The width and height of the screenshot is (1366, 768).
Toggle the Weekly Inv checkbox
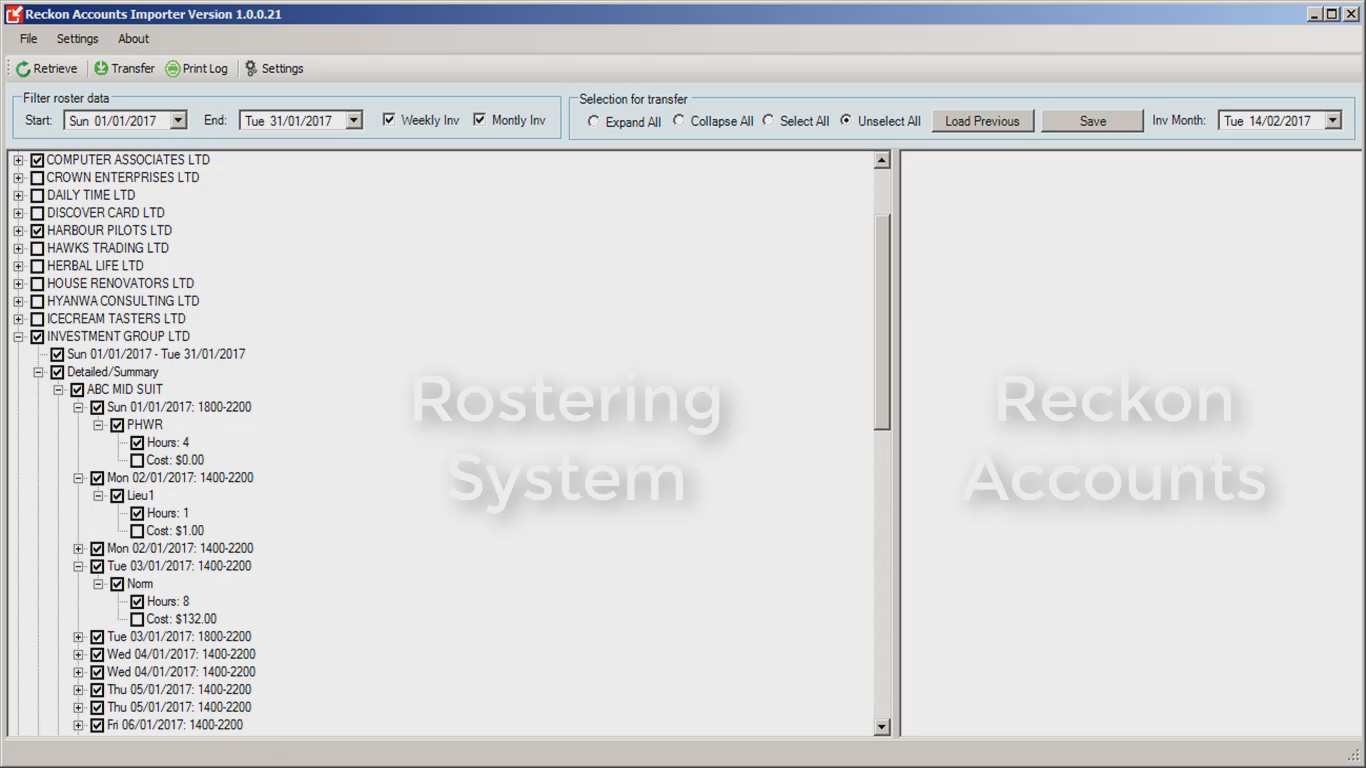[389, 120]
